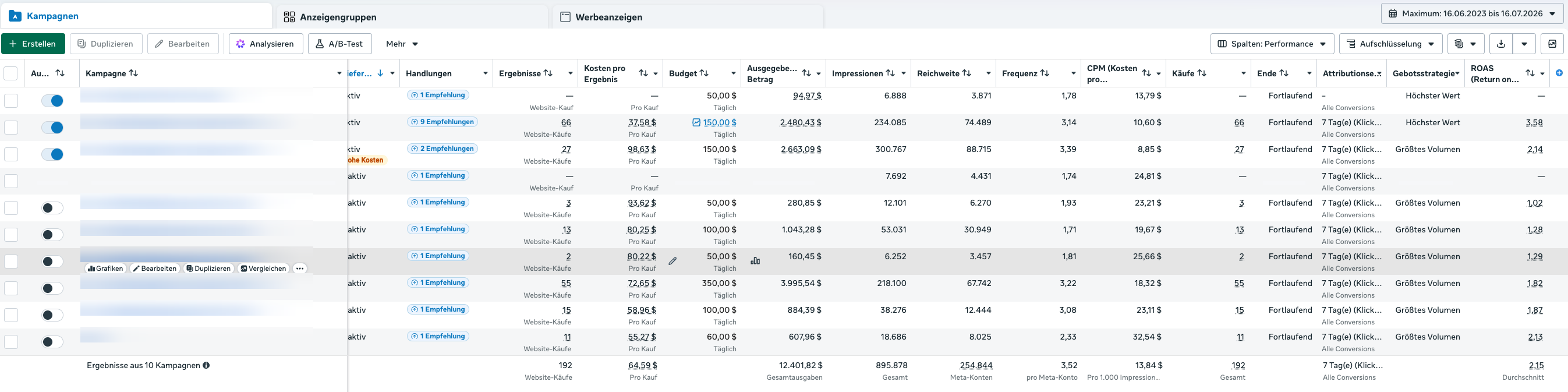
Task: Click the 2,15 Durchschnitt ROAS total
Action: click(x=1536, y=365)
